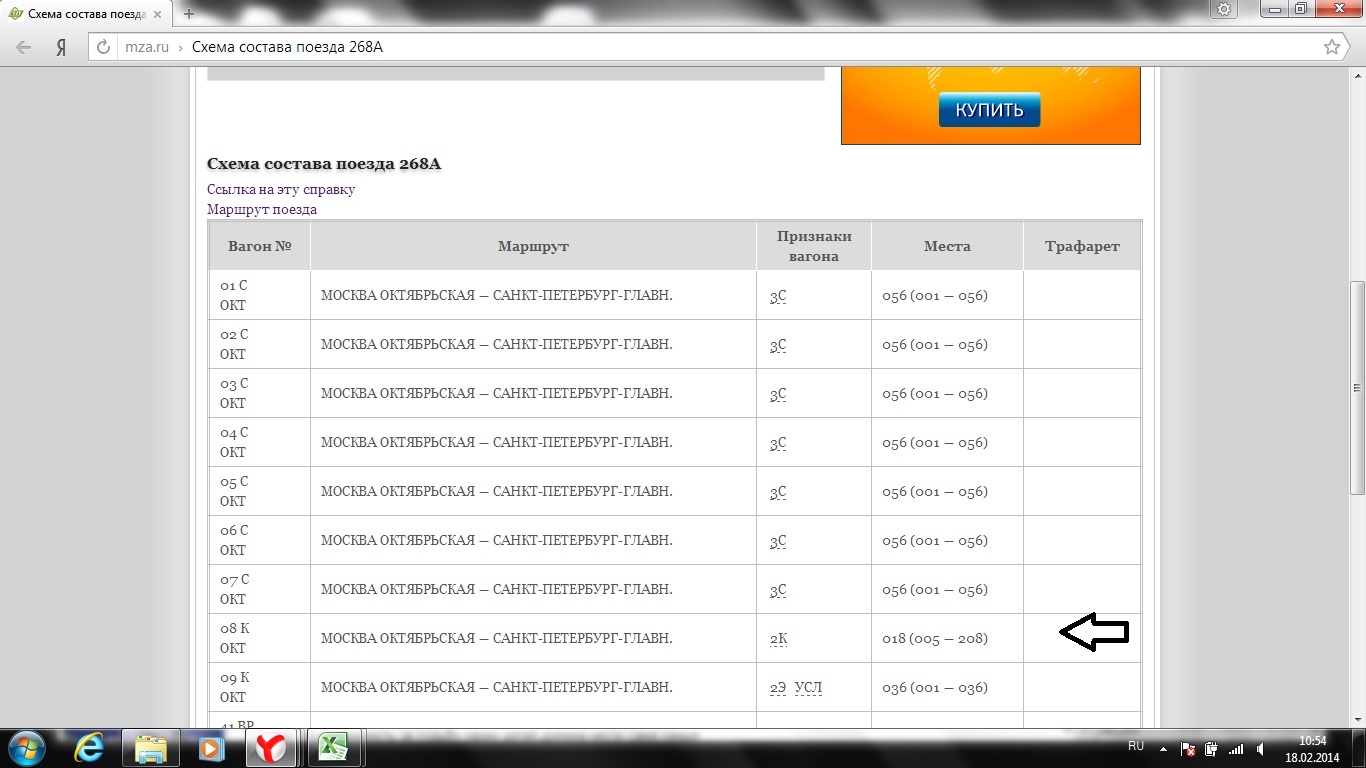The width and height of the screenshot is (1366, 768).
Task: Open the volume control speaker icon
Action: pyautogui.click(x=1261, y=748)
